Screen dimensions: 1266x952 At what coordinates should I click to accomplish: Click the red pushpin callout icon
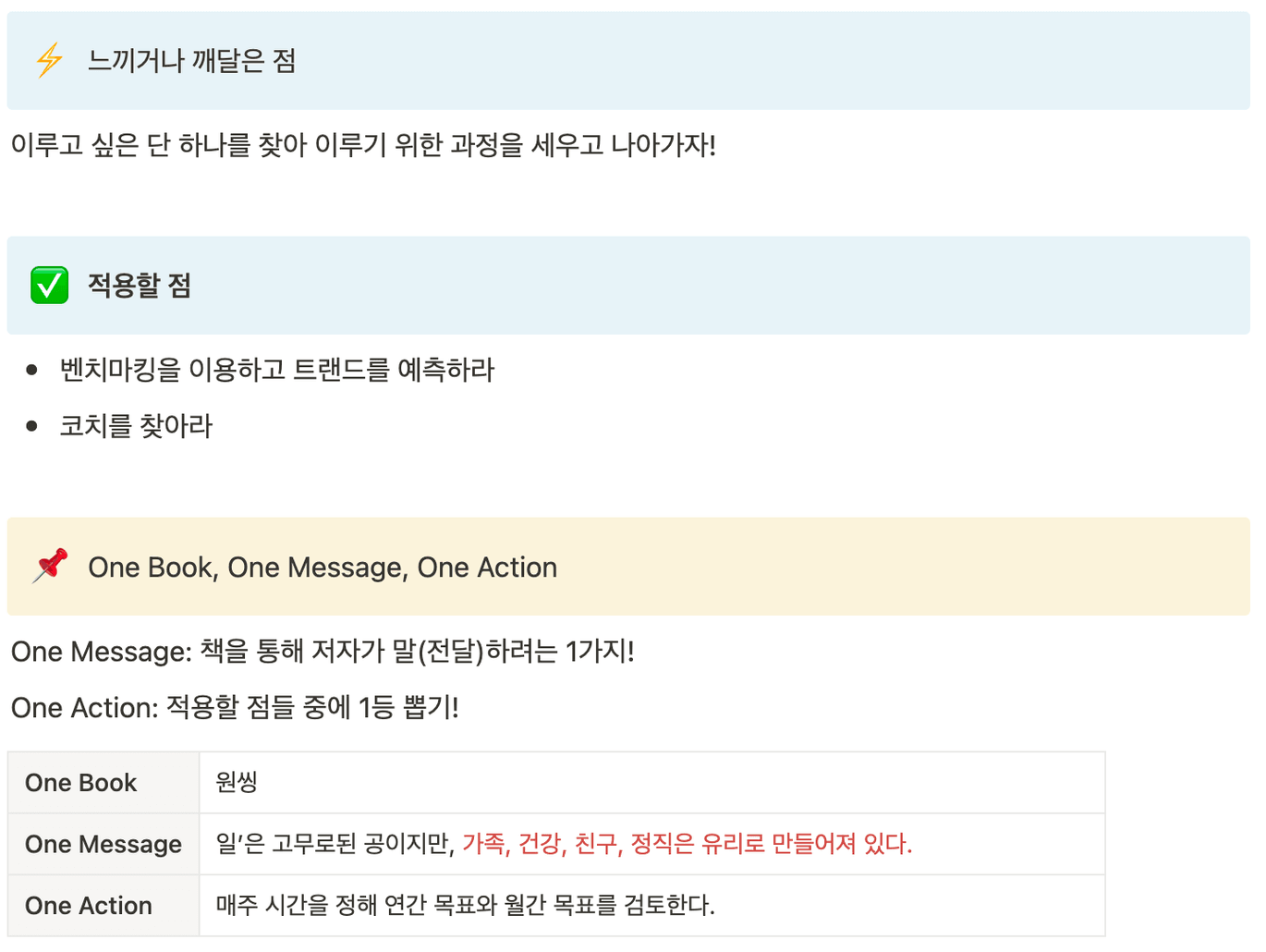click(x=50, y=566)
